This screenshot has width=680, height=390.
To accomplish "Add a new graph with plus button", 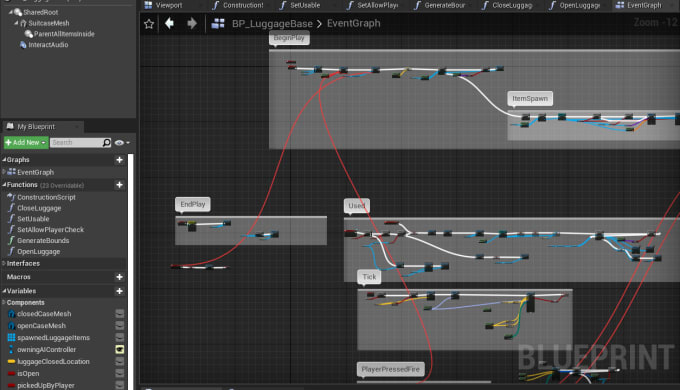I will tap(119, 160).
